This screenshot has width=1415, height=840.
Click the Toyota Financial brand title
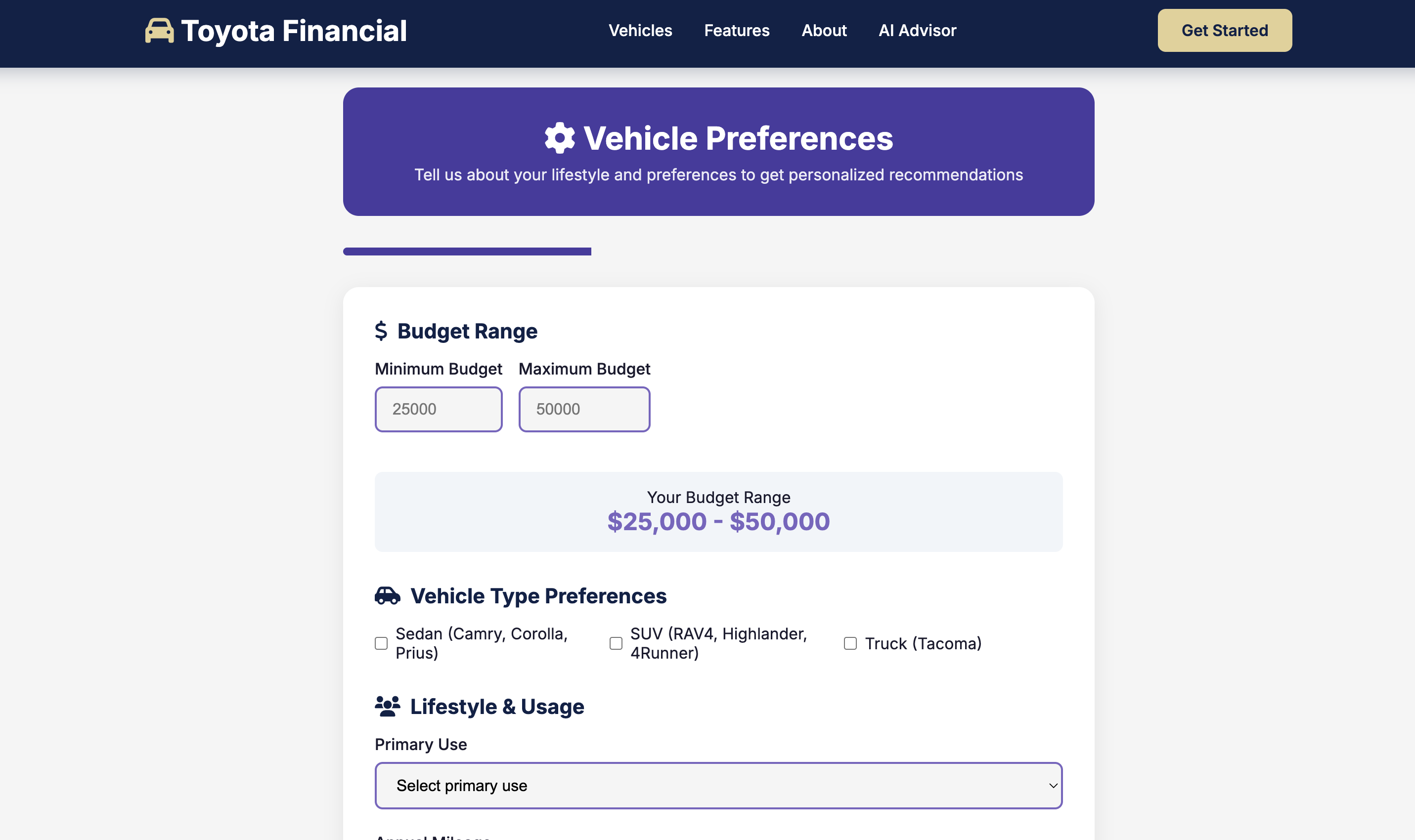(294, 31)
